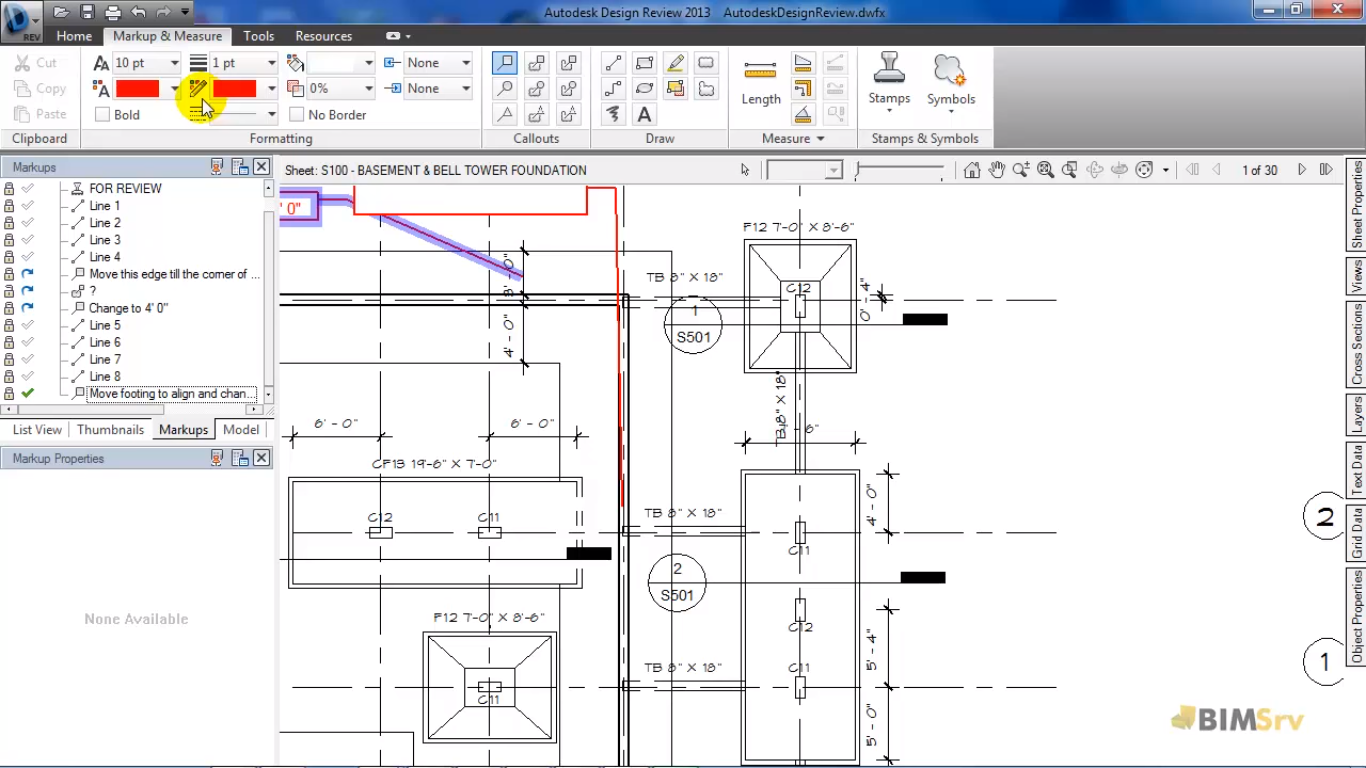Open the fill color dropdown
Viewport: 1366px width, 768px height.
368,63
